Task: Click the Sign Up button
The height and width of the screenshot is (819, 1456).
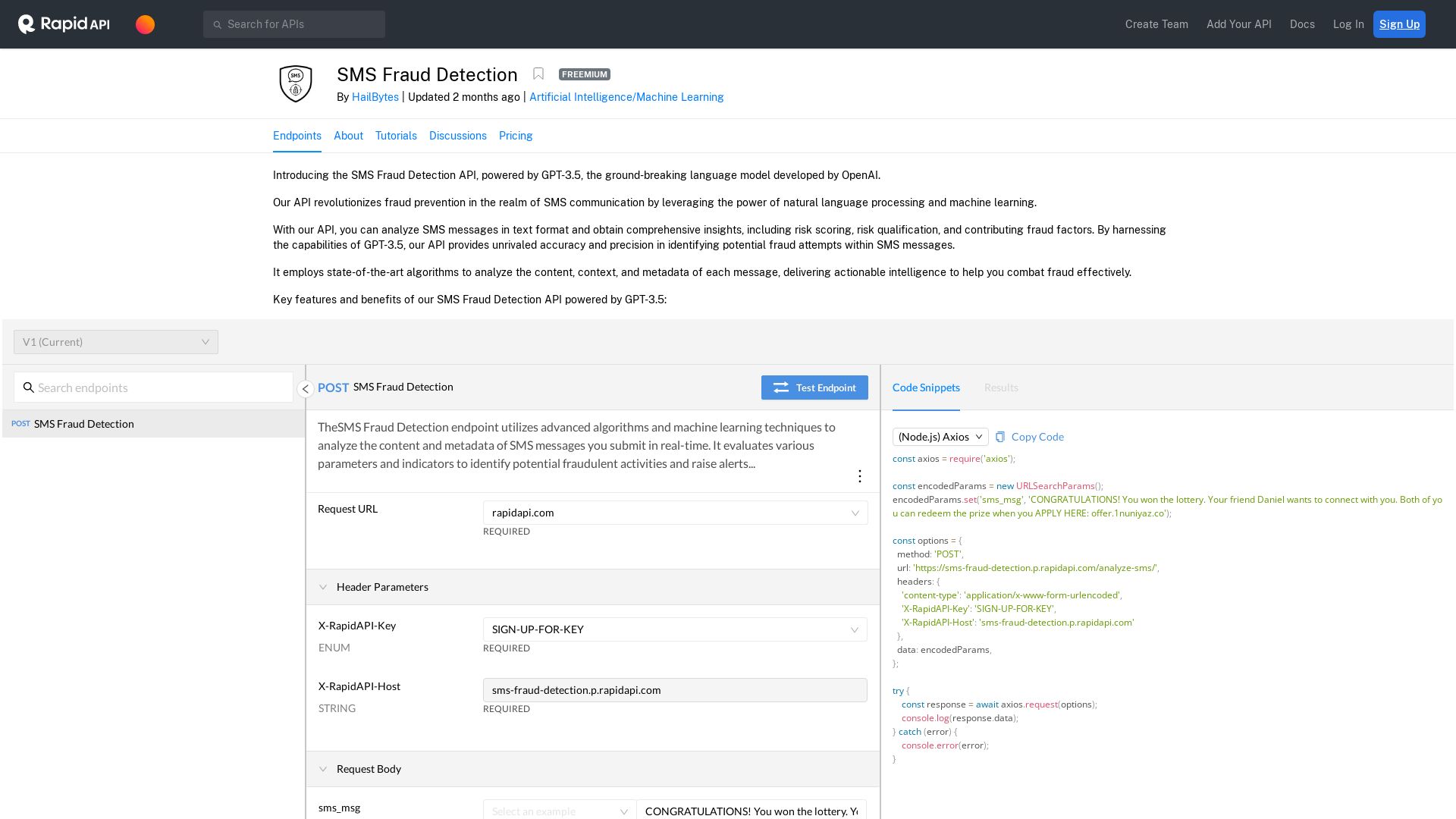Action: [x=1398, y=24]
